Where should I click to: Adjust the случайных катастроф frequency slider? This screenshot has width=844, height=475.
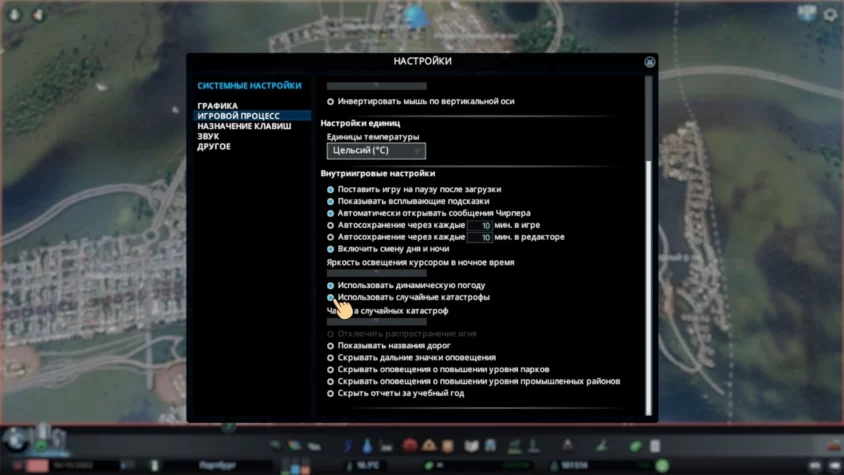376,322
